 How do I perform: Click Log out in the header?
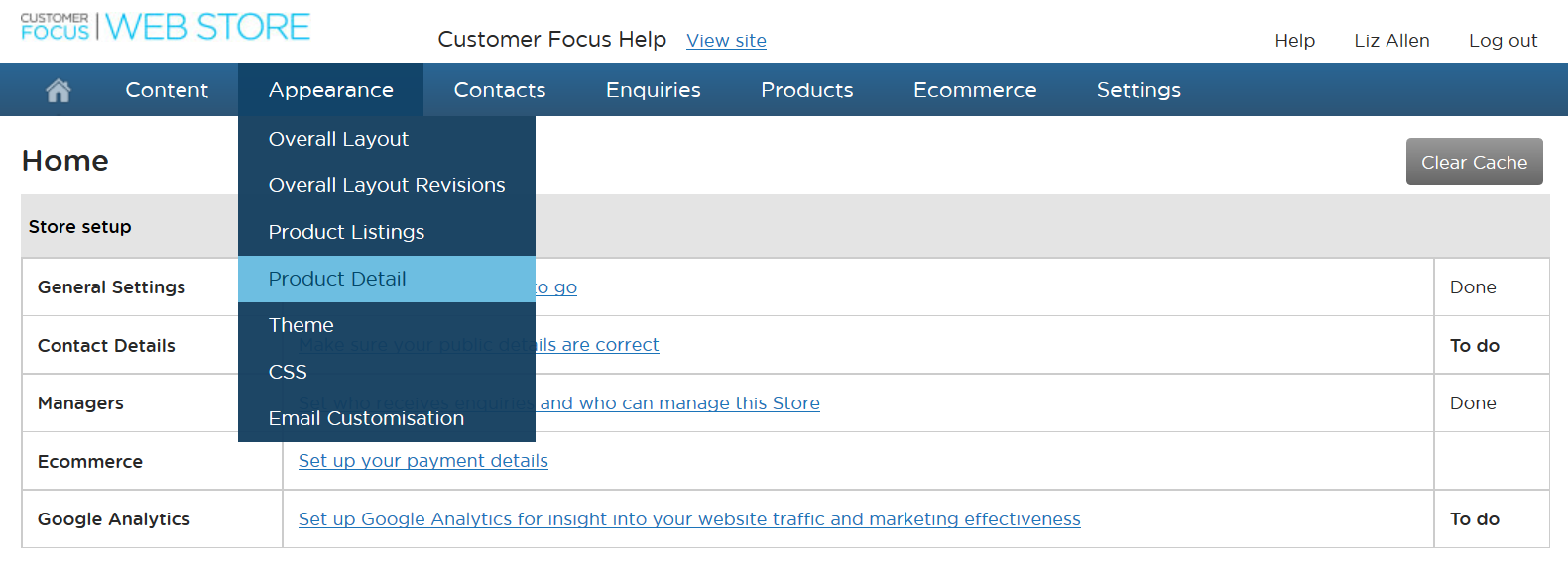(1503, 41)
